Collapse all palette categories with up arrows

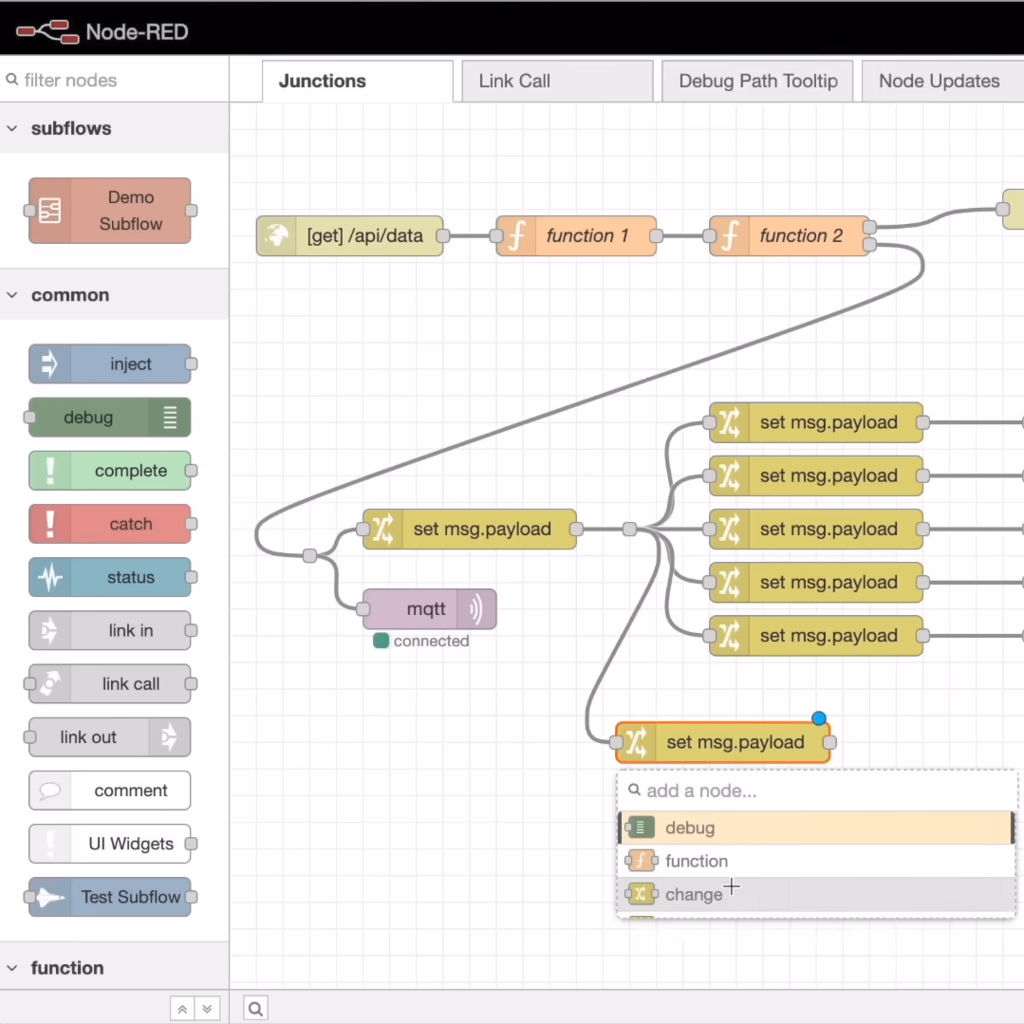point(182,1009)
